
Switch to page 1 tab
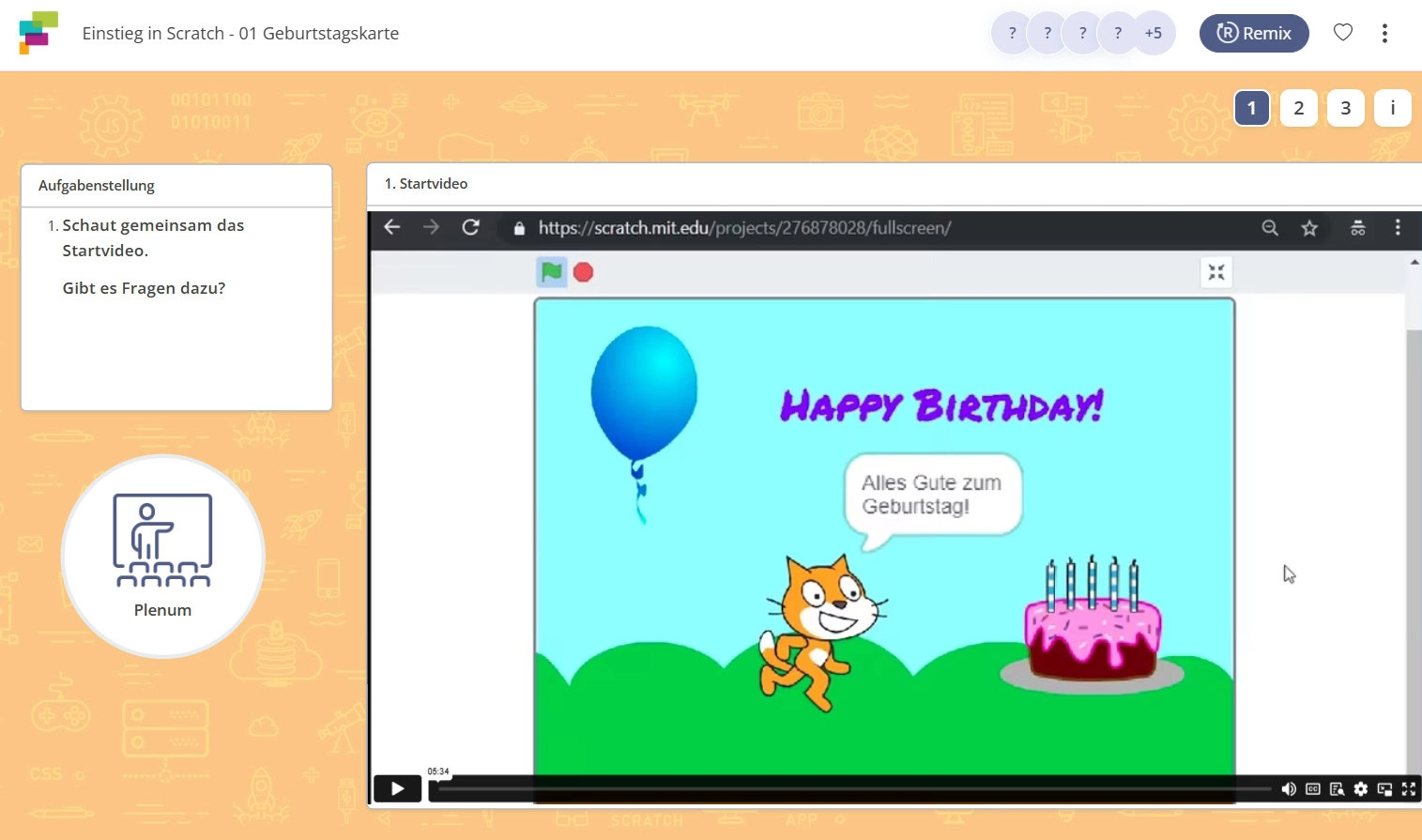click(1252, 108)
